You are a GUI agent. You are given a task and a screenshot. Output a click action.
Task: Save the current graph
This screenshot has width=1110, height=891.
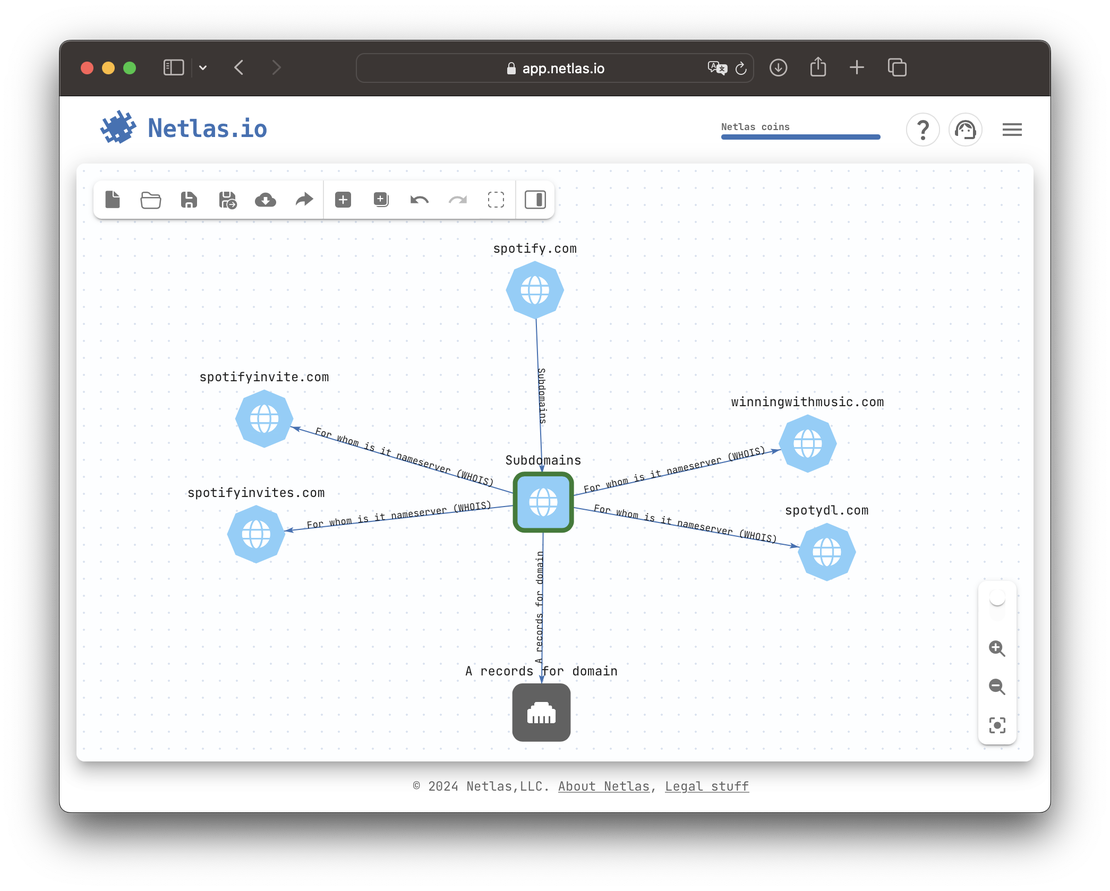point(189,200)
